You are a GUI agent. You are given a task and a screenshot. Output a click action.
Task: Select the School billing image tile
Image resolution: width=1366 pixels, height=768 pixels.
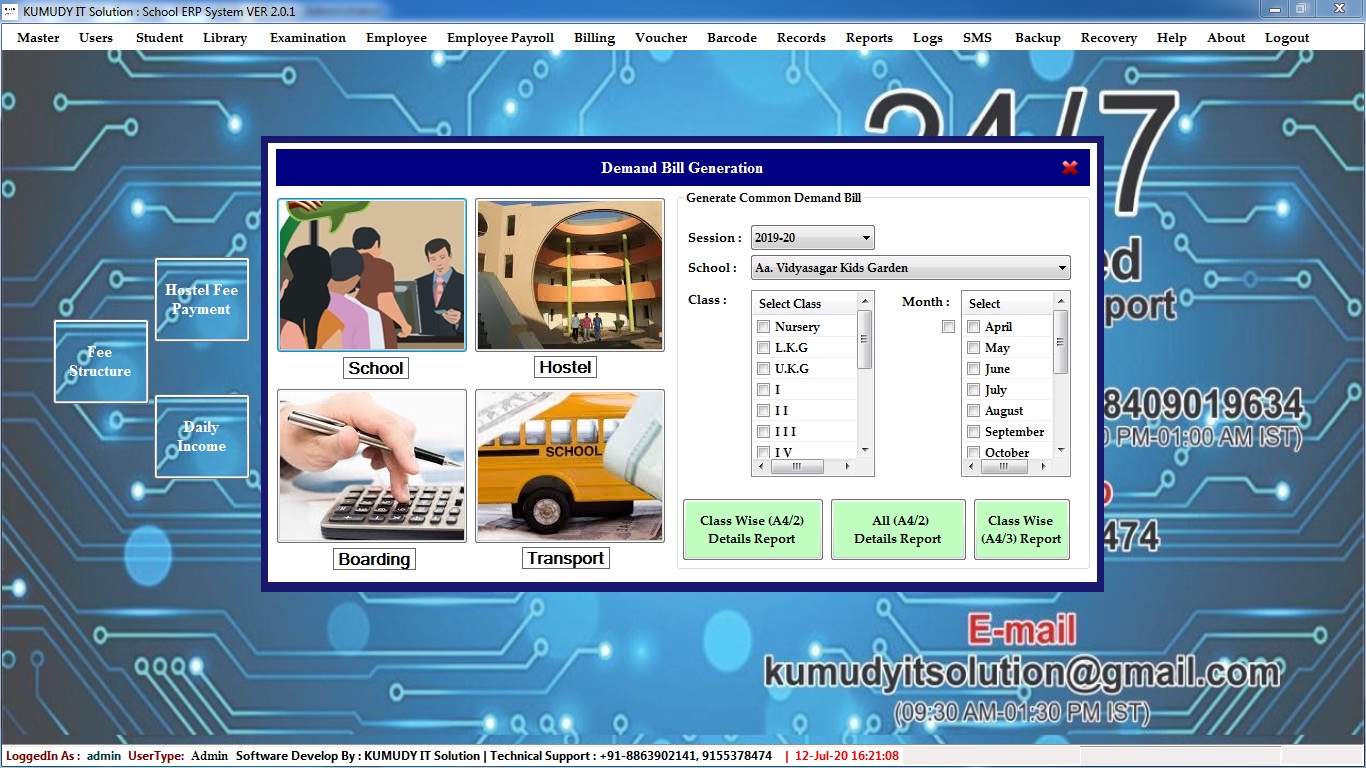point(372,275)
